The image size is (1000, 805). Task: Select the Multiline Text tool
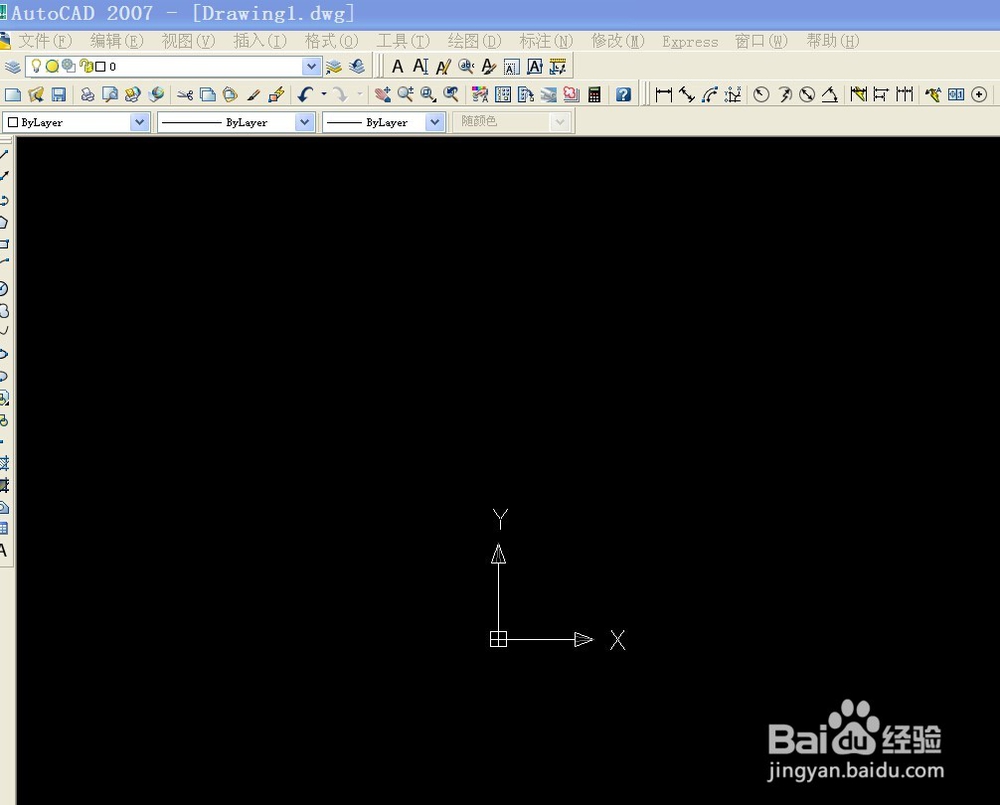(x=397, y=66)
